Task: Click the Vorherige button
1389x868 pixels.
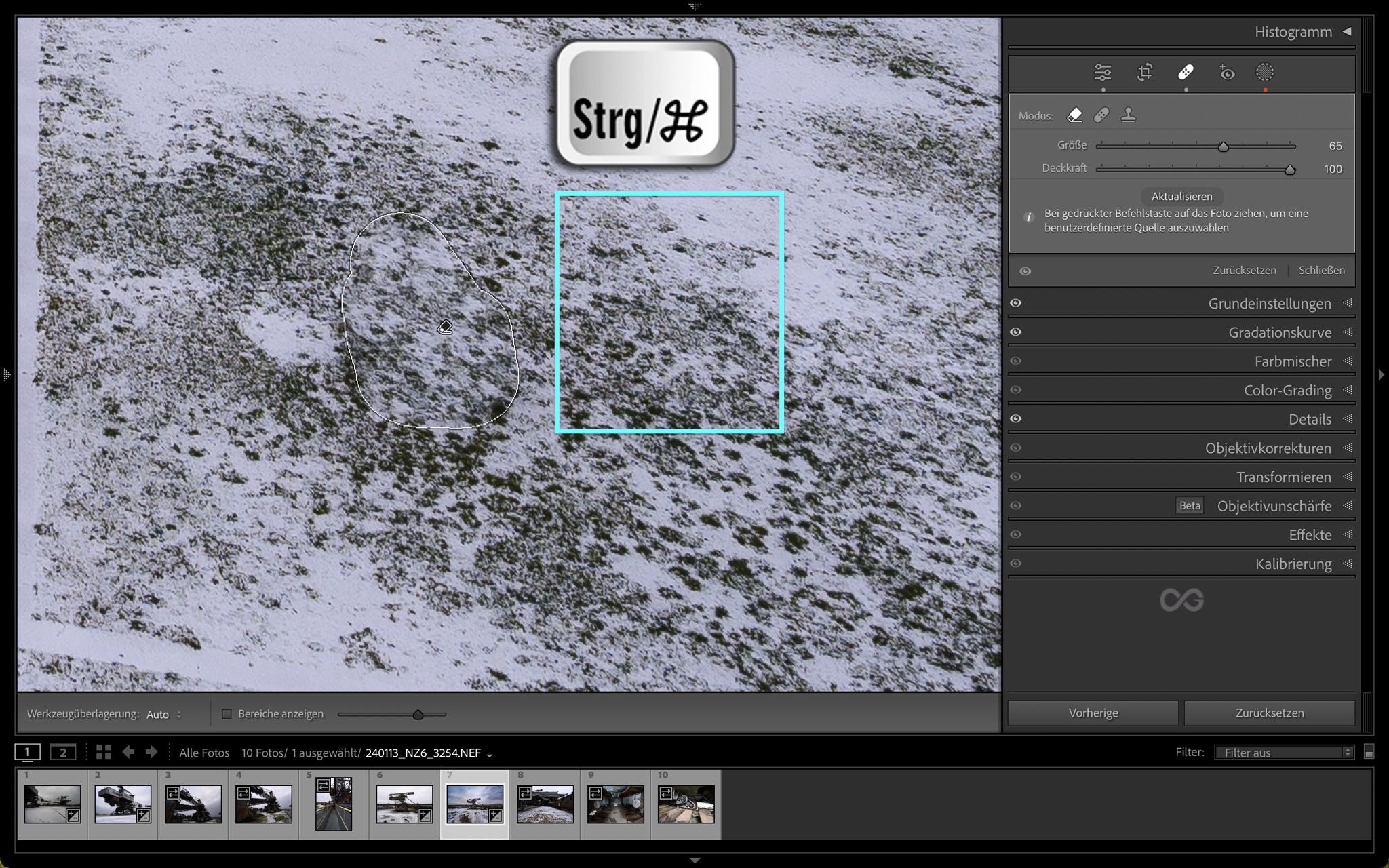Action: [x=1093, y=713]
